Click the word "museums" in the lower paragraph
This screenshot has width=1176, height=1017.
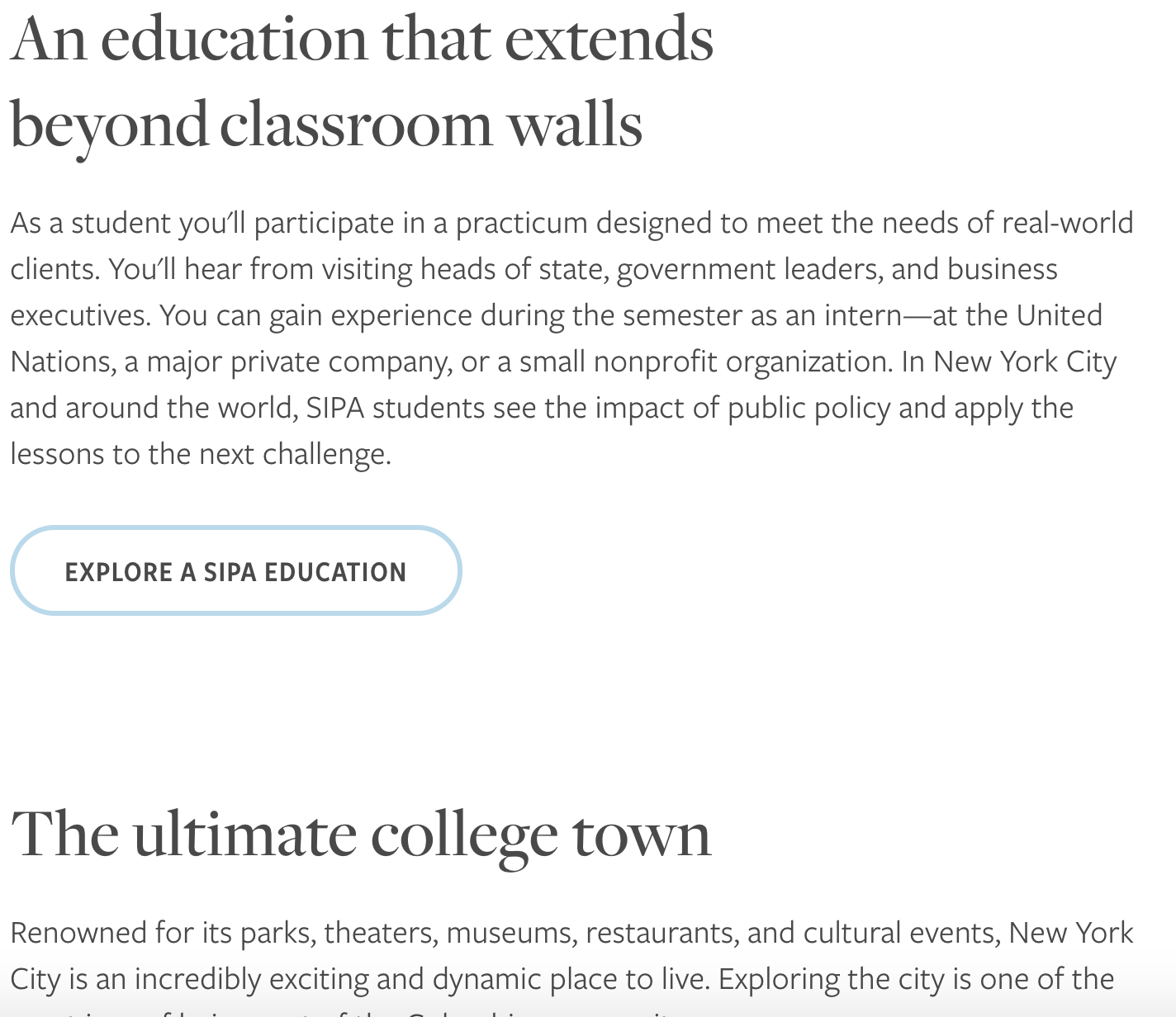[x=511, y=934]
